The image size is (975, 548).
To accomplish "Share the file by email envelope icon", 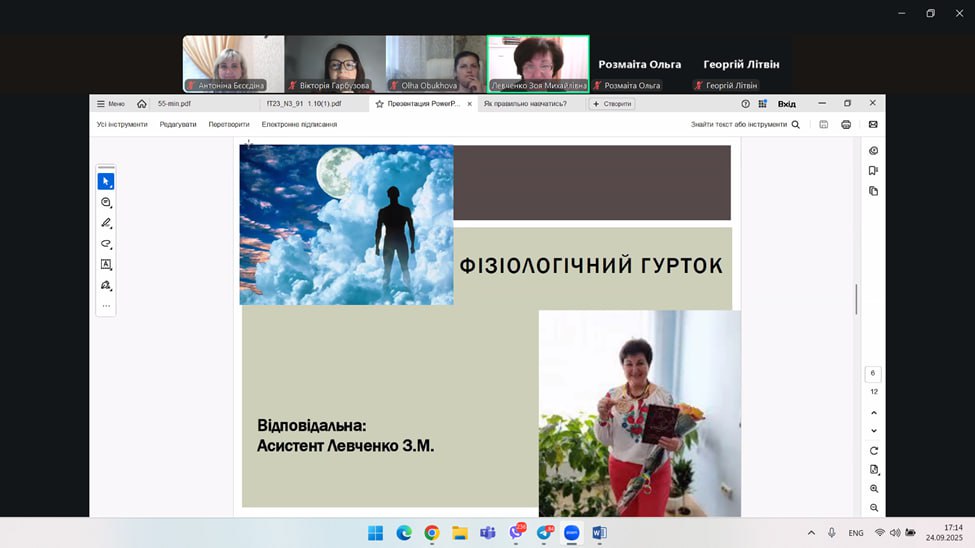I will (x=872, y=125).
